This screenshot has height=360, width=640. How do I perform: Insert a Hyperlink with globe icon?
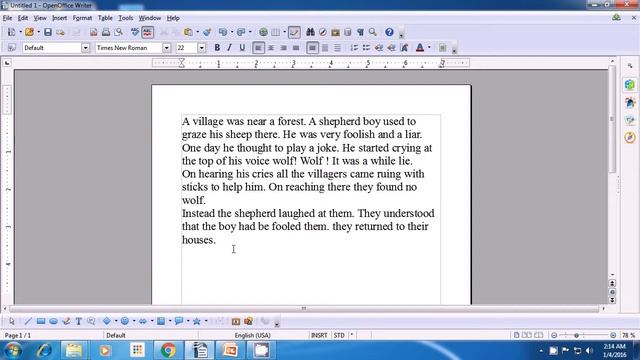pyautogui.click(x=263, y=32)
